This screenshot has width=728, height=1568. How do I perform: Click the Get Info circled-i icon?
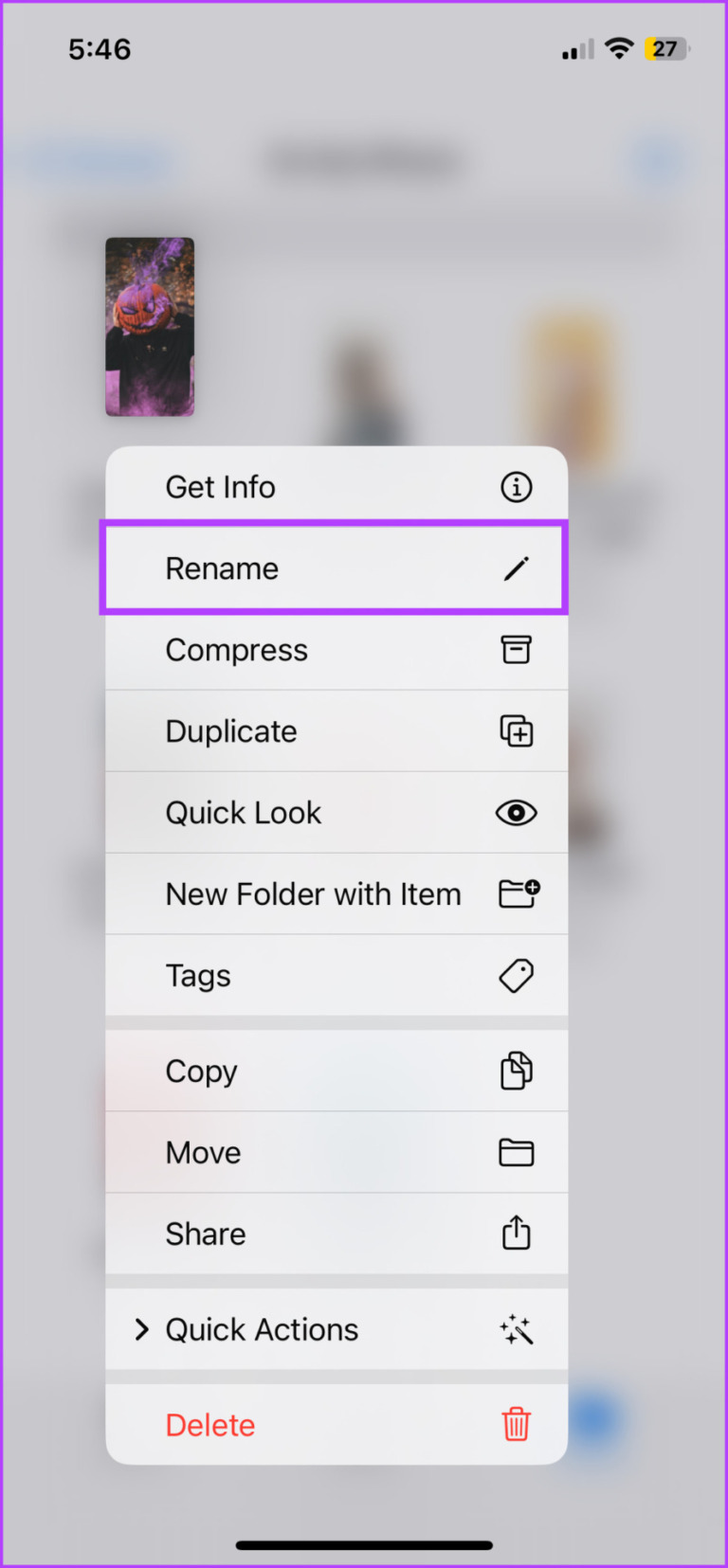click(x=516, y=487)
